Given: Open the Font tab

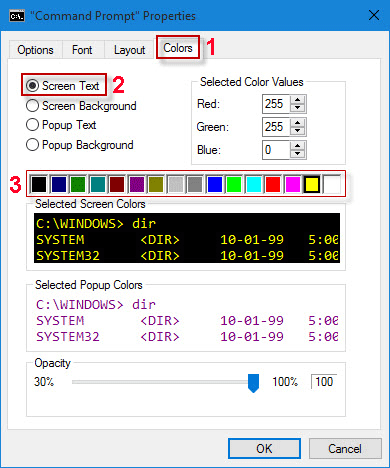Looking at the screenshot, I should point(82,50).
